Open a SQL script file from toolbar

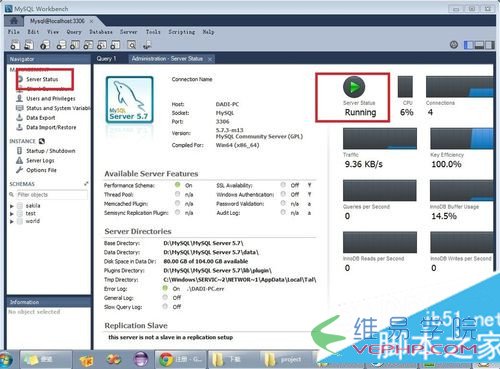(x=29, y=45)
